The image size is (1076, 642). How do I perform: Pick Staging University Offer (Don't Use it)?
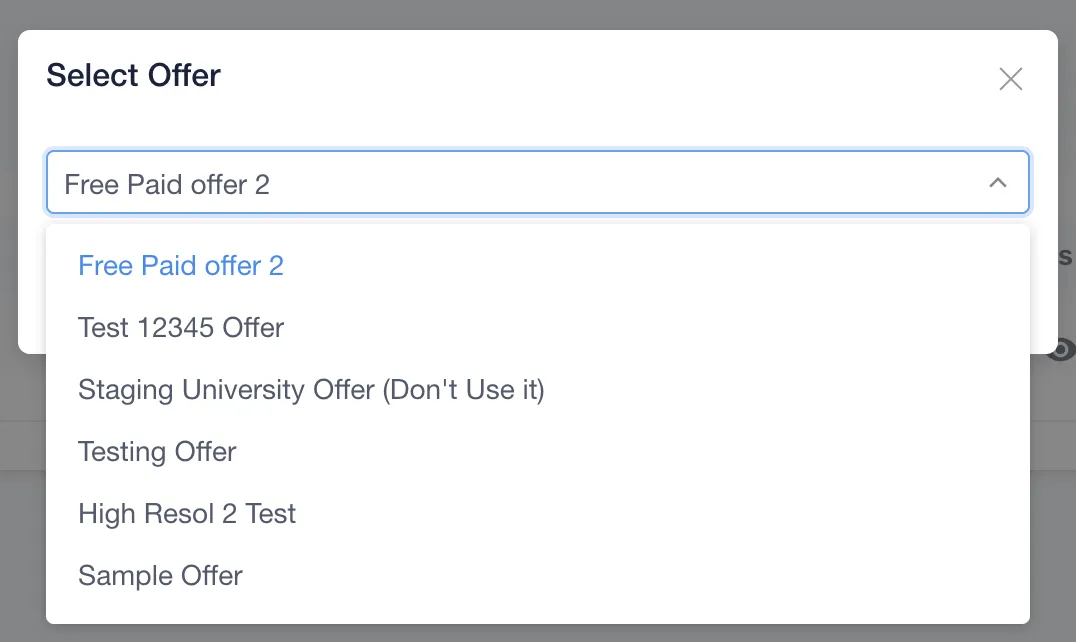coord(311,389)
